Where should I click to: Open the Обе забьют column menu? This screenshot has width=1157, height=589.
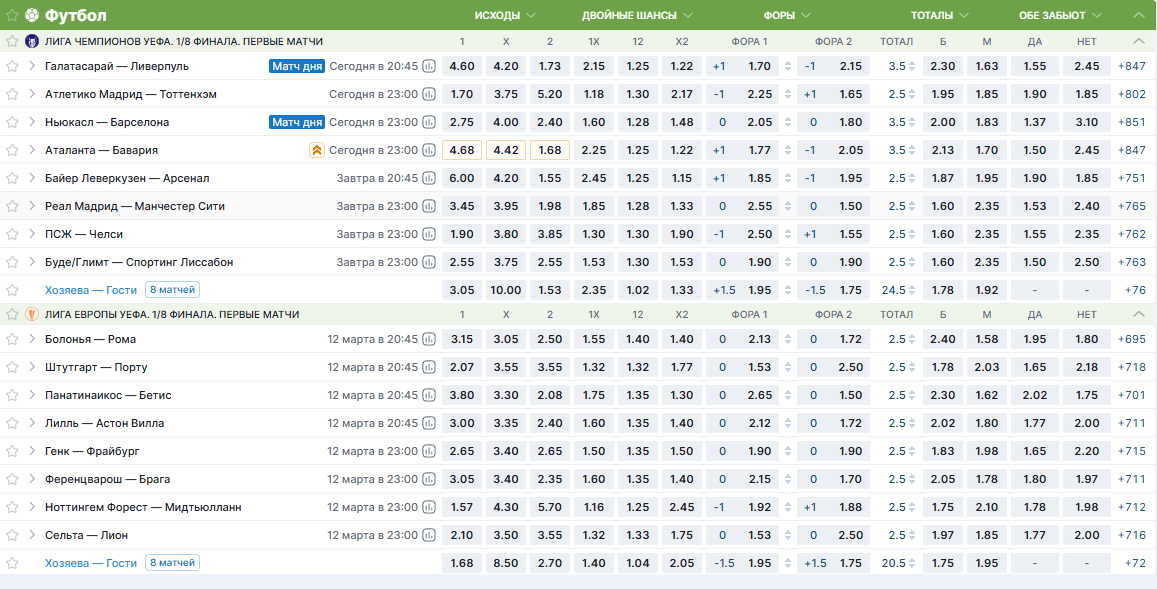1059,15
